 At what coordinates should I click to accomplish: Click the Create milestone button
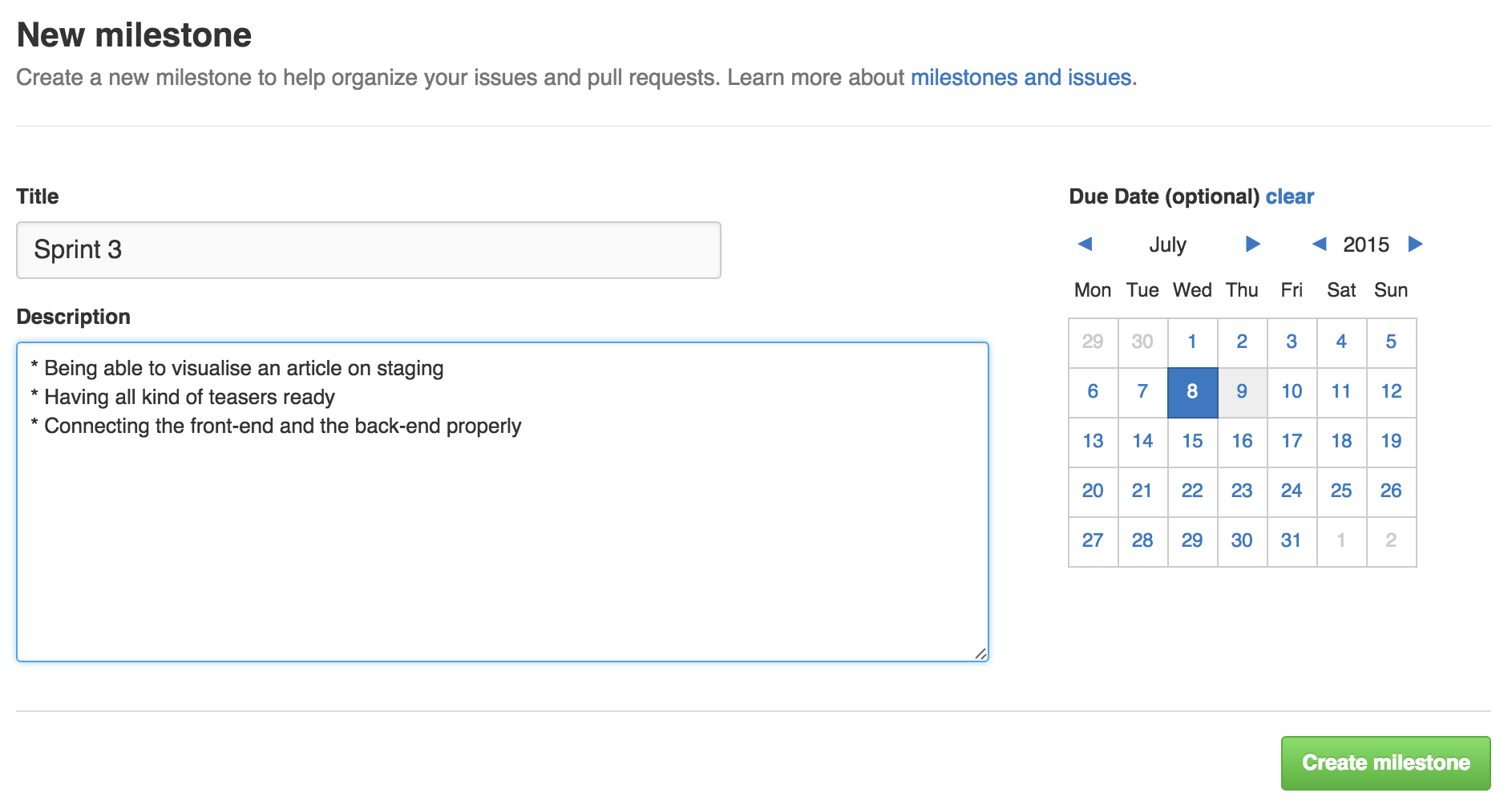click(1385, 762)
